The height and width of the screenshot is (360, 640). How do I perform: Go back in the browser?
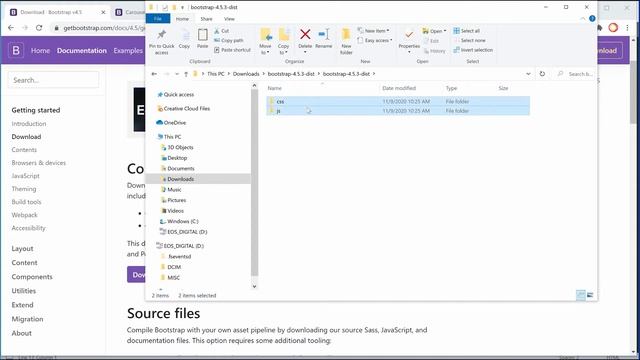[11, 28]
